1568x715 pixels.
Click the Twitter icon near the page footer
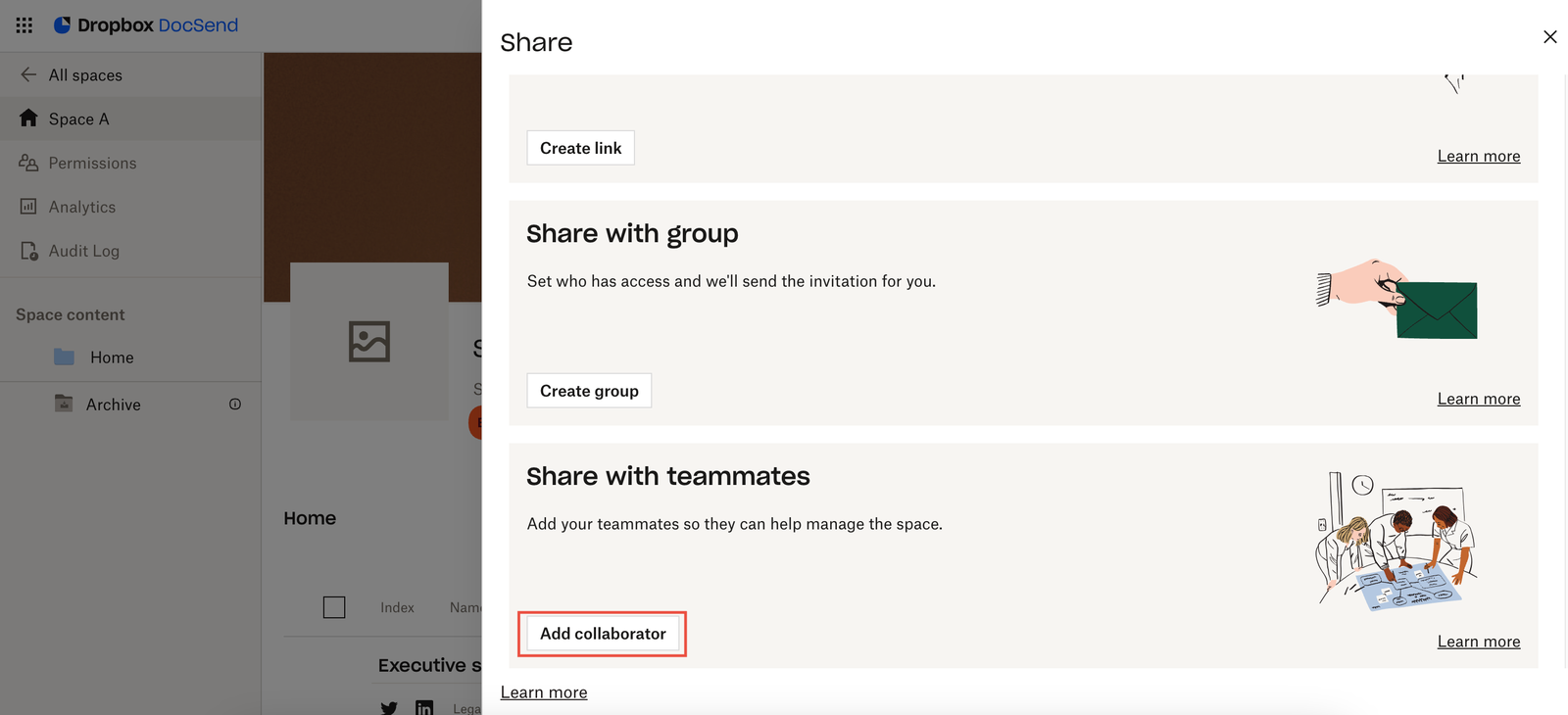point(389,707)
